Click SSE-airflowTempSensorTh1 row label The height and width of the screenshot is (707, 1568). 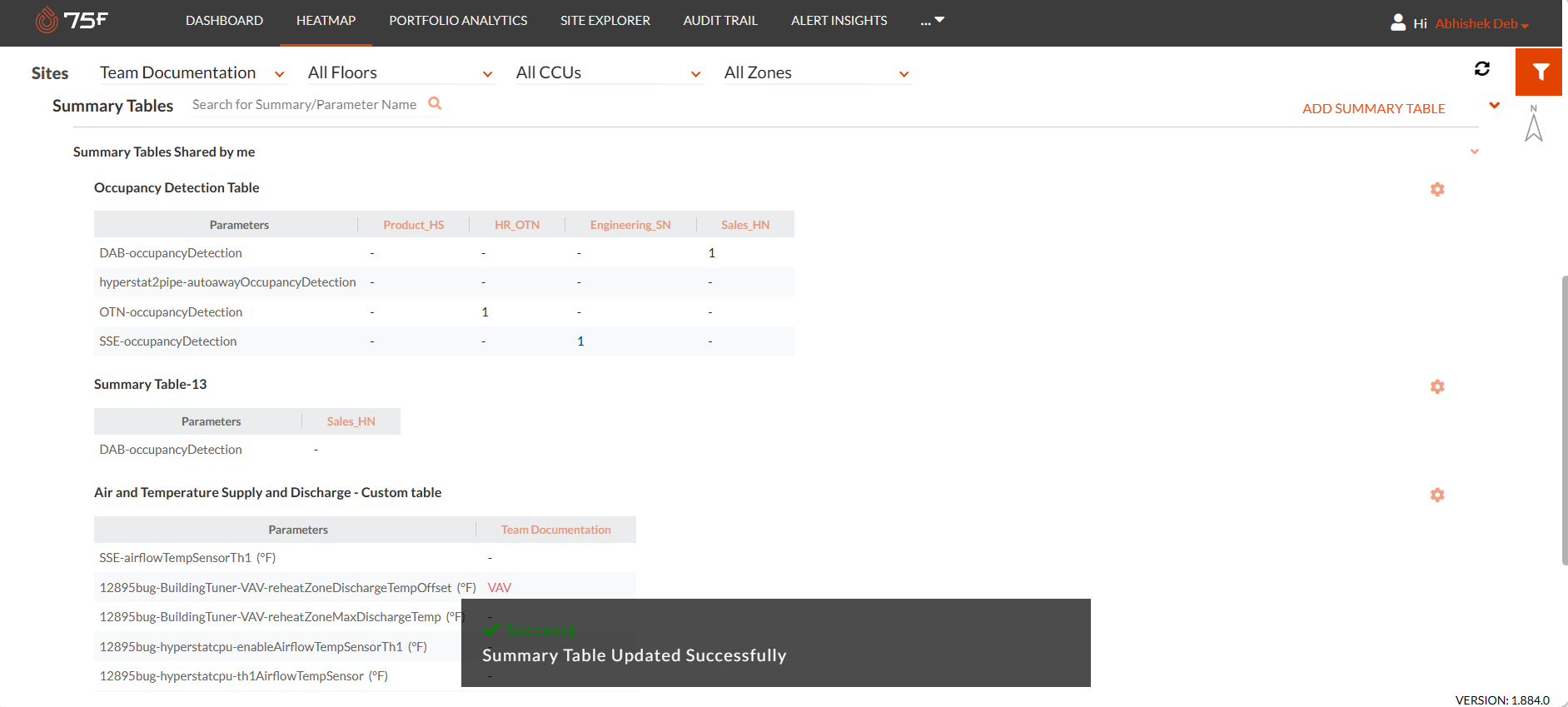(x=187, y=558)
